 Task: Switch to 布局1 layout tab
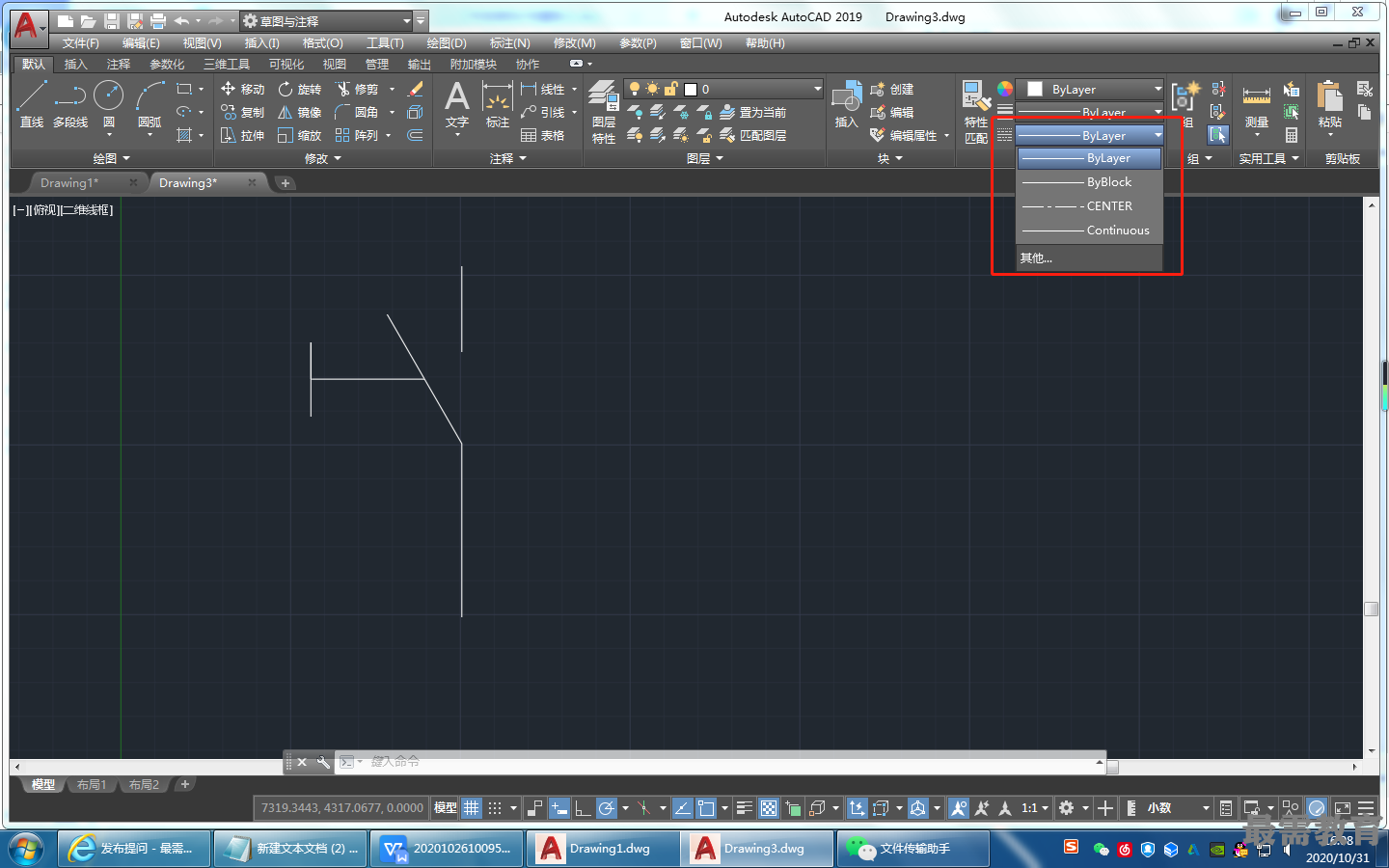pos(92,784)
